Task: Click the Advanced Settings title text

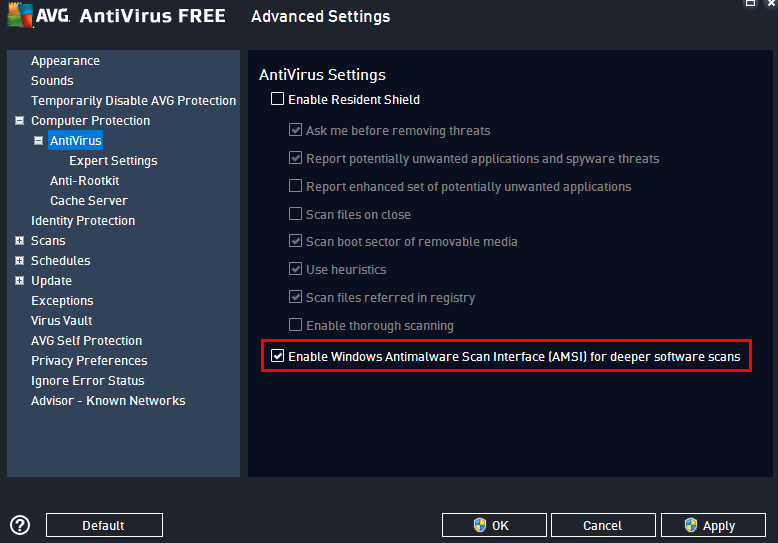Action: (x=321, y=16)
